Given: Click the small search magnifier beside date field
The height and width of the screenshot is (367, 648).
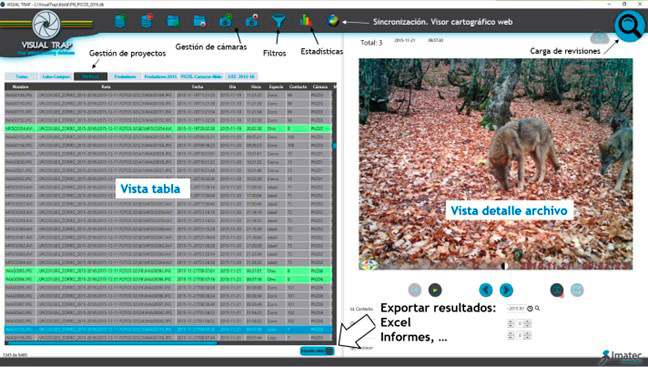Looking at the screenshot, I should pos(537,308).
